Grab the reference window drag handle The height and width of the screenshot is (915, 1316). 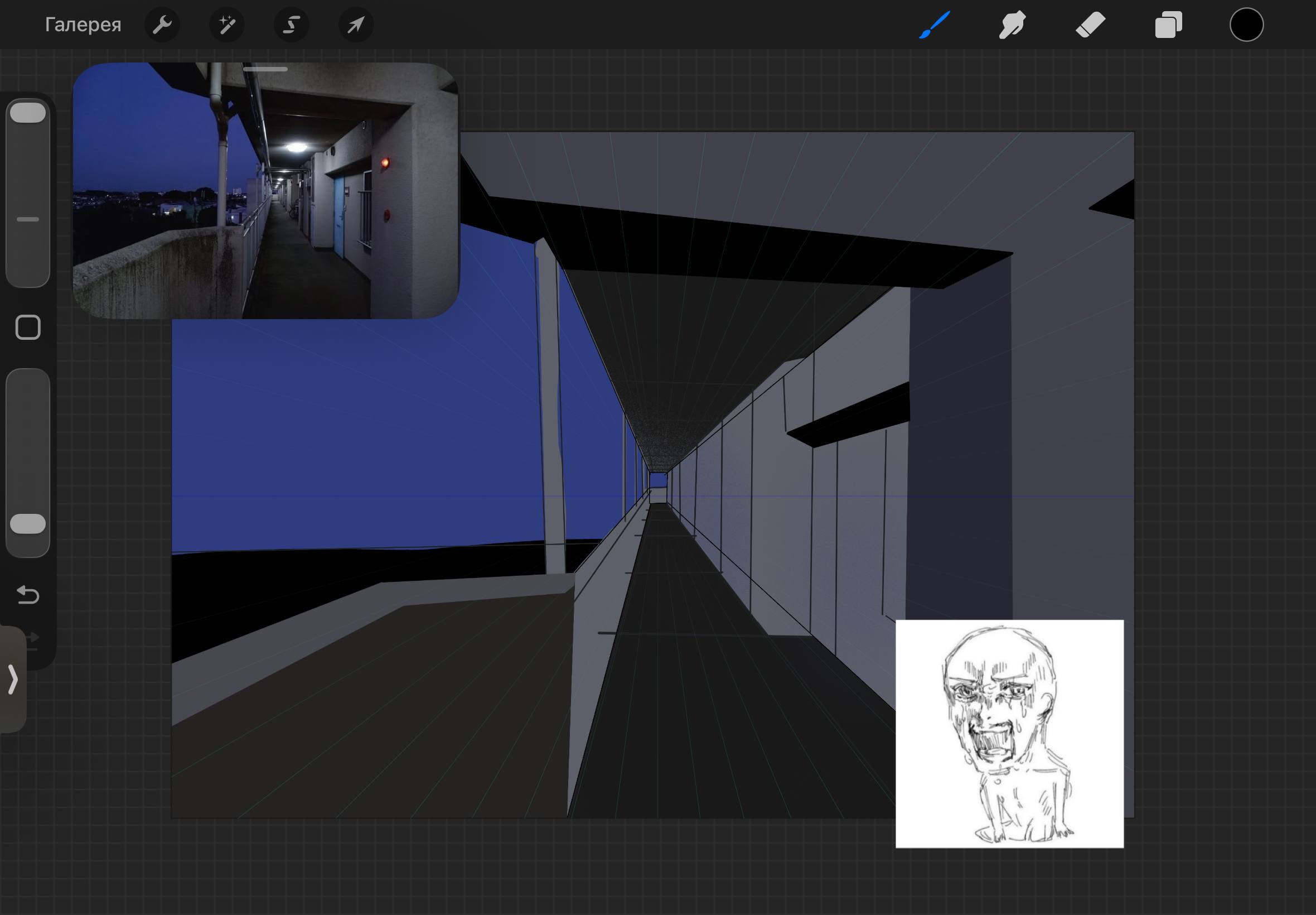tap(265, 69)
